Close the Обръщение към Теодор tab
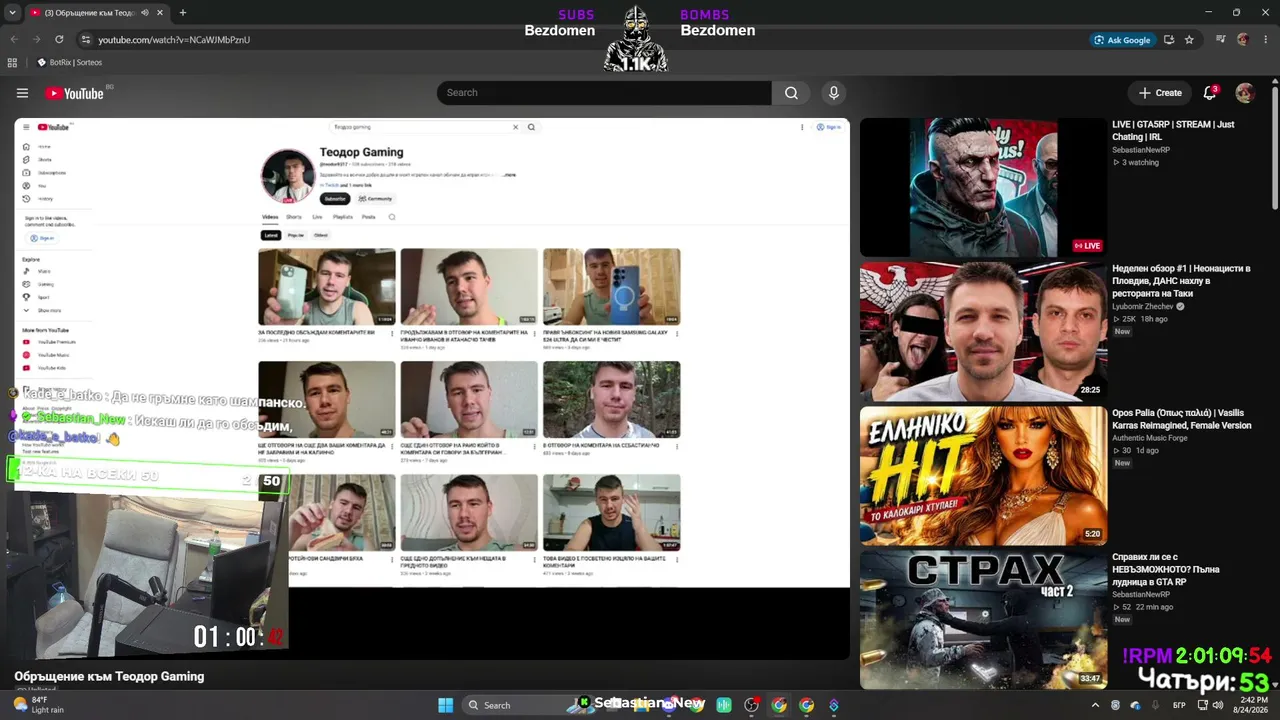Screen dimensions: 1280x720 (160, 13)
